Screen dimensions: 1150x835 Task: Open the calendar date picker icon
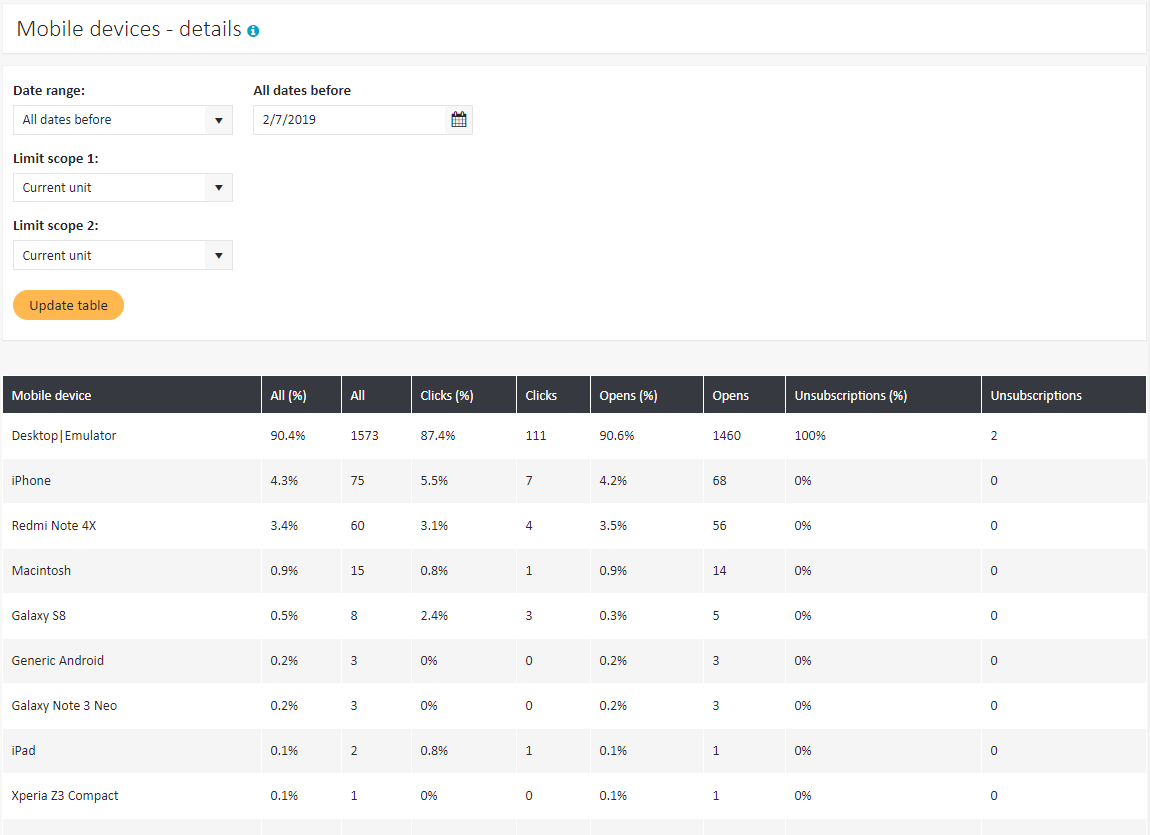459,120
